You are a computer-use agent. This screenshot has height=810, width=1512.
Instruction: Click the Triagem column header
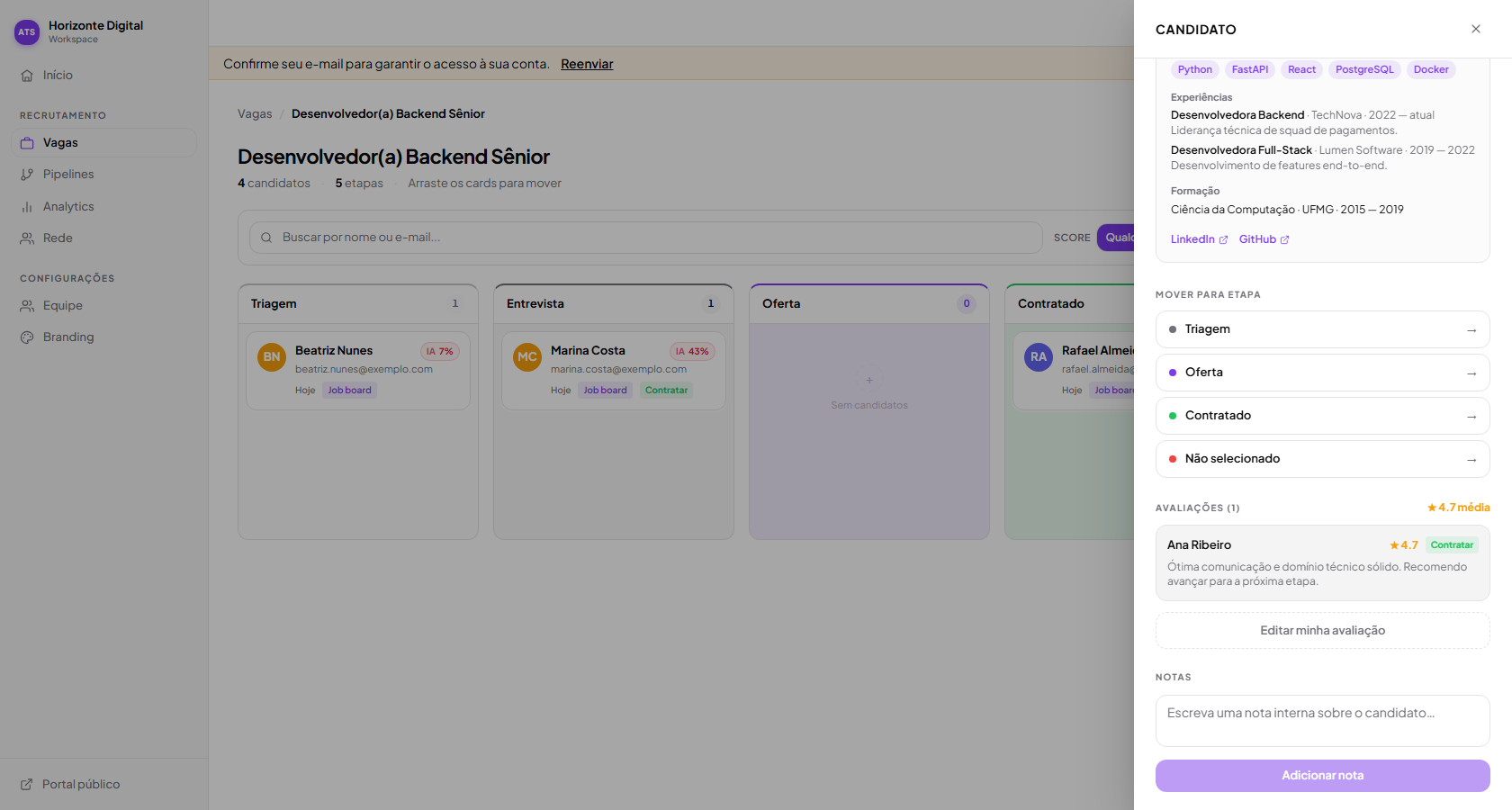click(x=358, y=304)
